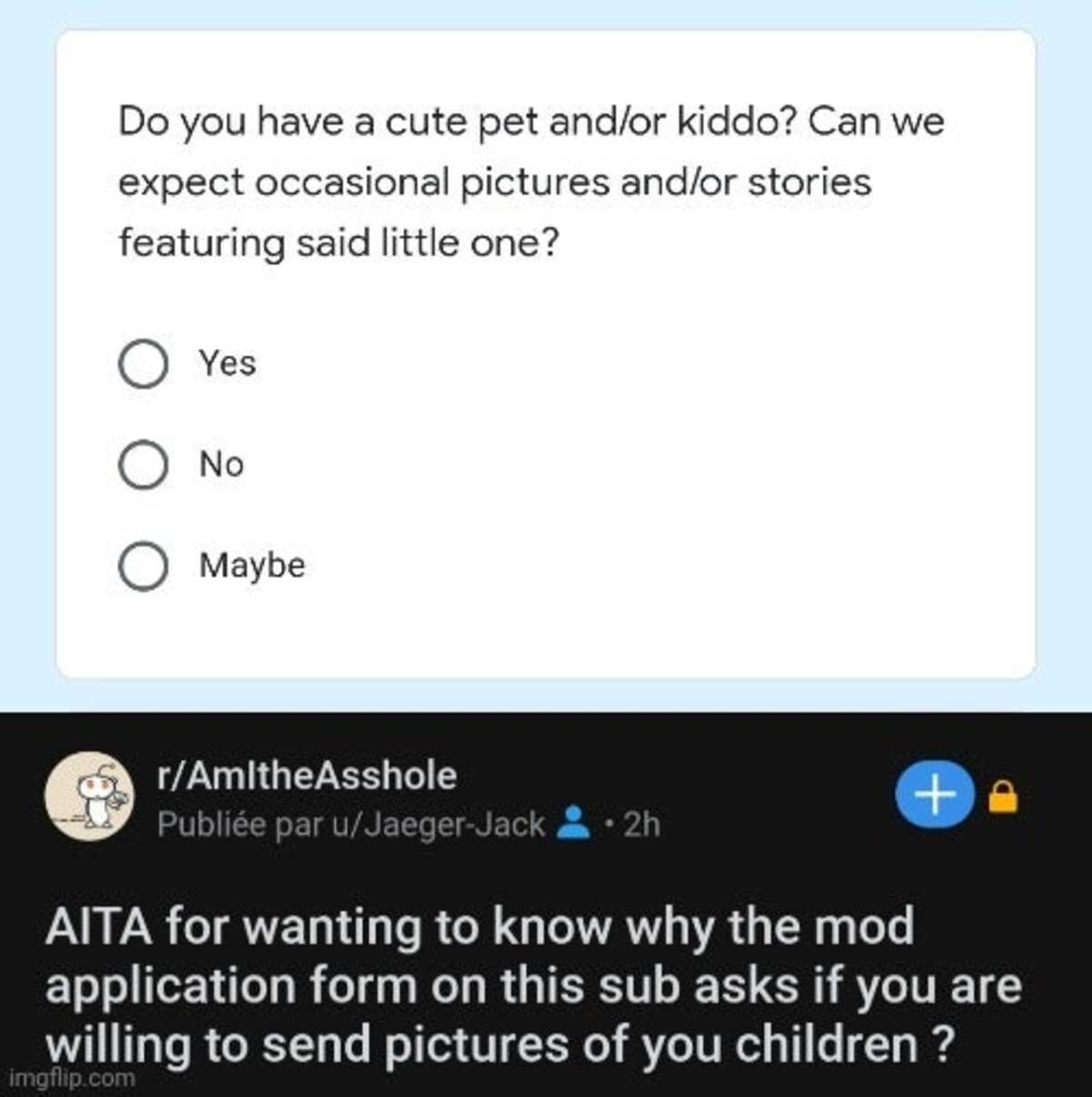Select the "Yes" radio button
This screenshot has width=1092, height=1097.
pos(143,364)
